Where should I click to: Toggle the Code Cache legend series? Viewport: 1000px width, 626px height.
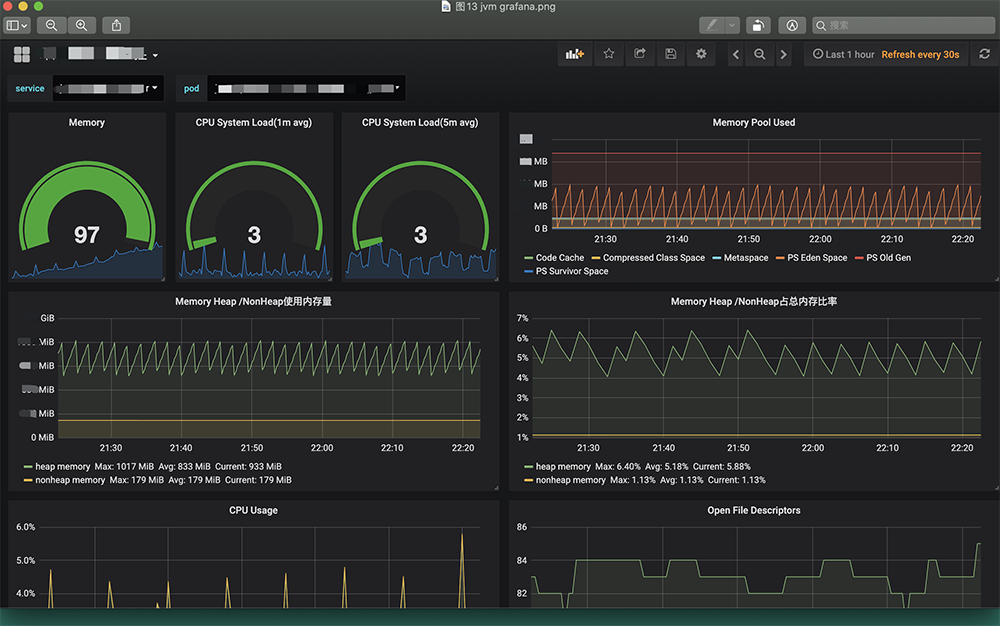[559, 258]
